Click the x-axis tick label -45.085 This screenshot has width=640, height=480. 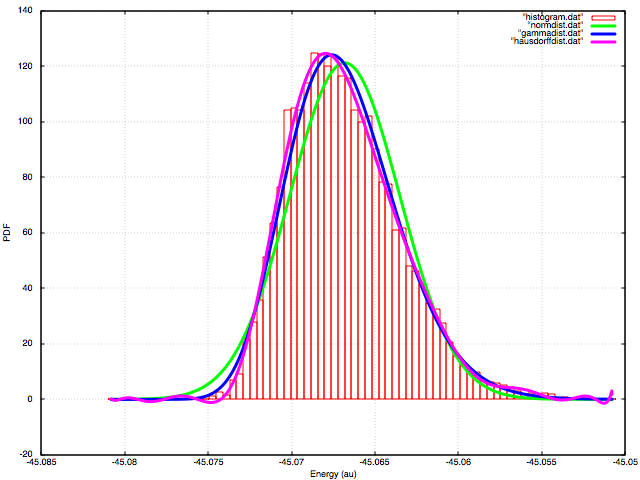(x=41, y=462)
